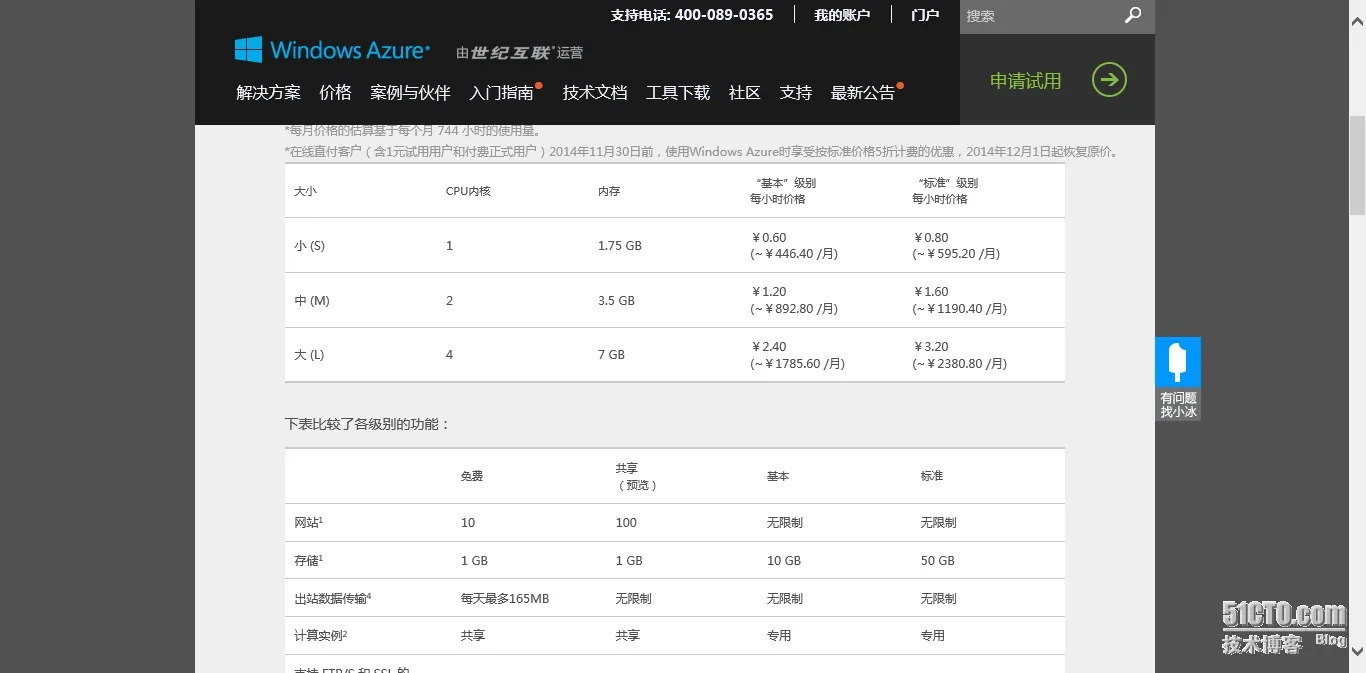Open the 工具下载 menu
Viewport: 1366px width, 673px height.
click(678, 93)
